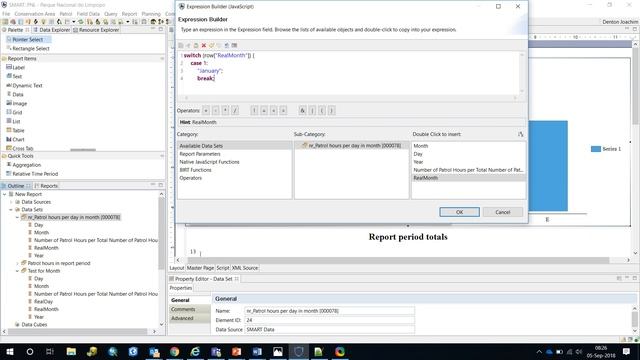Collapse the New Report tree node
The image size is (640, 360).
(x=4, y=194)
